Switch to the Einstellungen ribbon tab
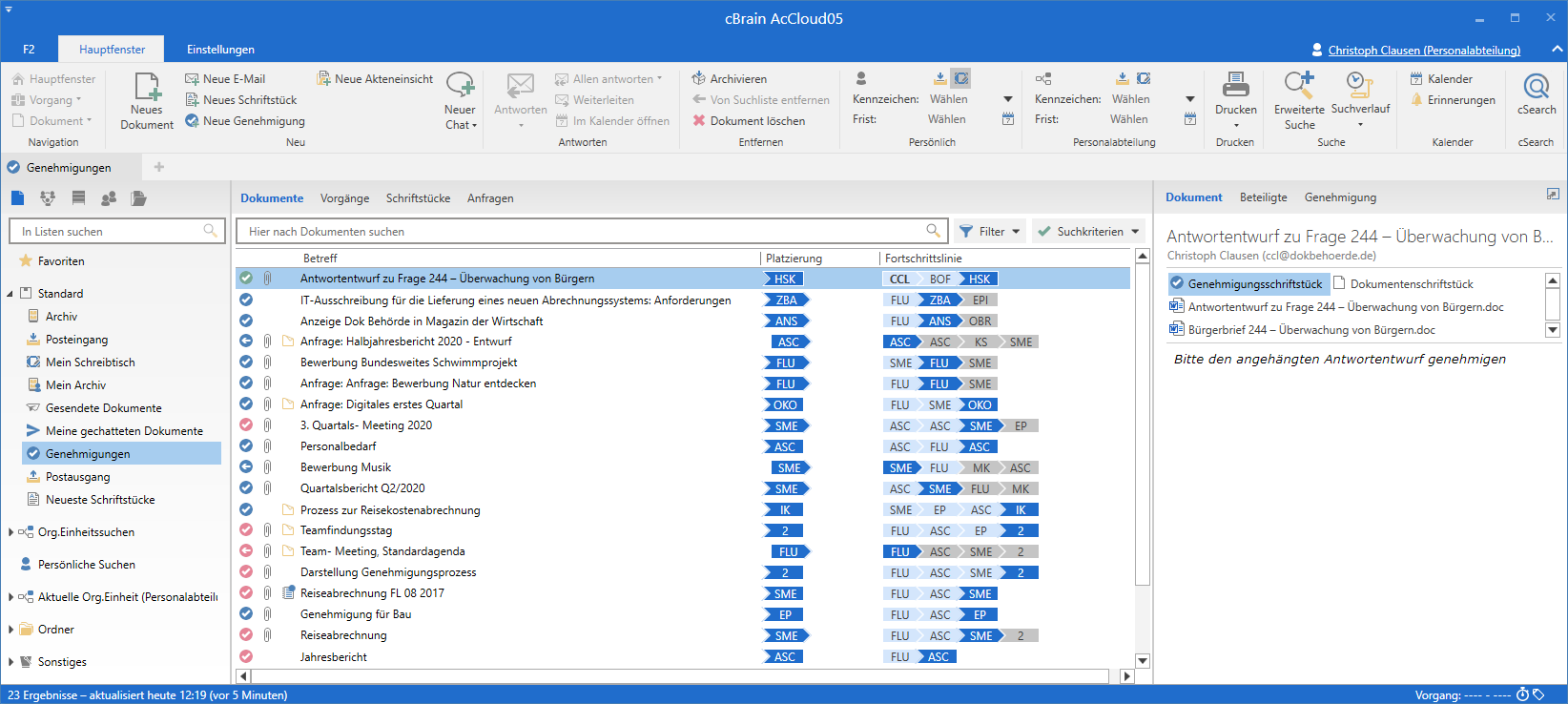The height and width of the screenshot is (704, 1568). (x=220, y=50)
